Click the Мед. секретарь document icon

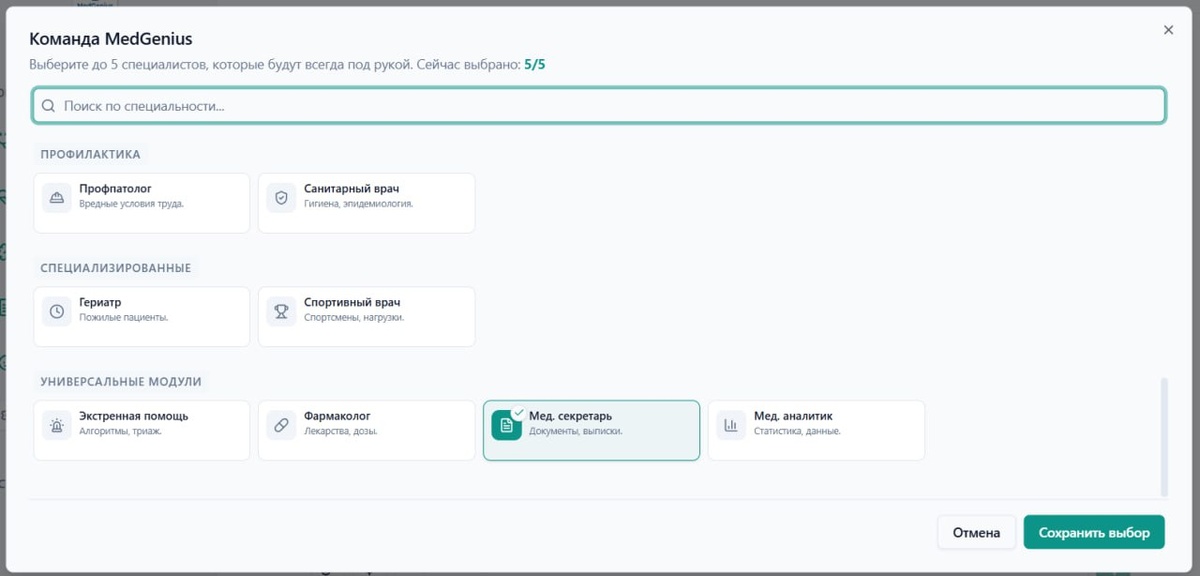point(507,426)
